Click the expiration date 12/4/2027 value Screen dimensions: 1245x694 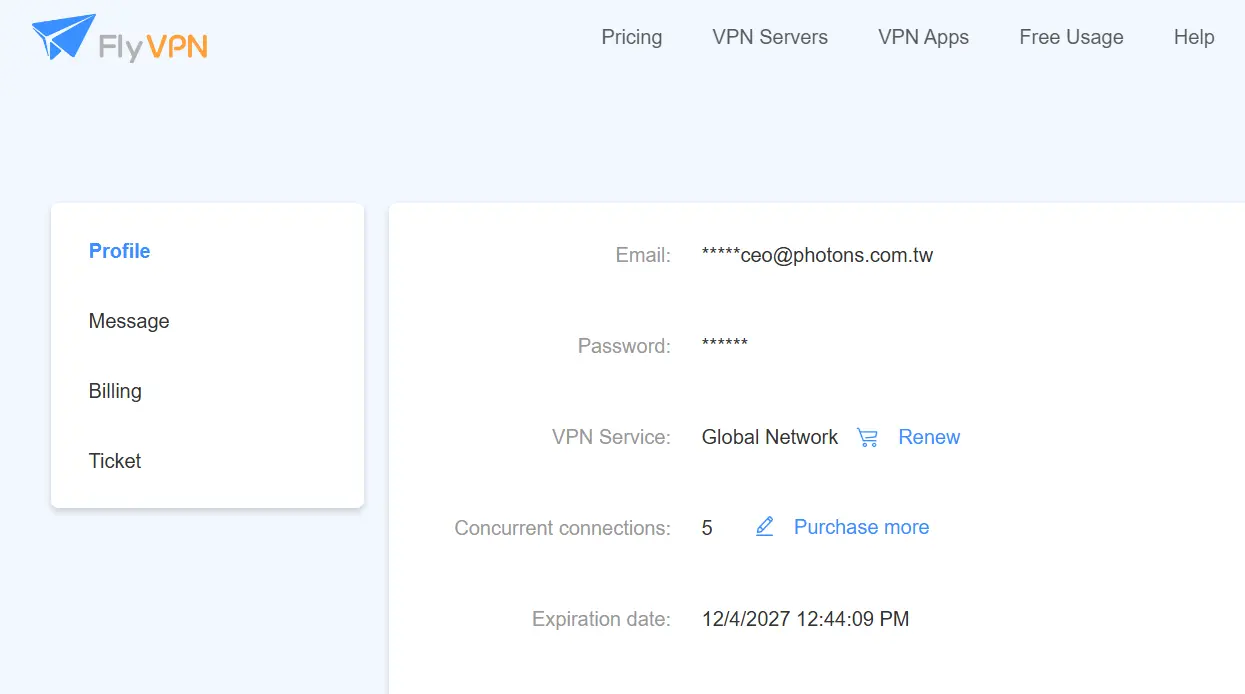tap(805, 619)
